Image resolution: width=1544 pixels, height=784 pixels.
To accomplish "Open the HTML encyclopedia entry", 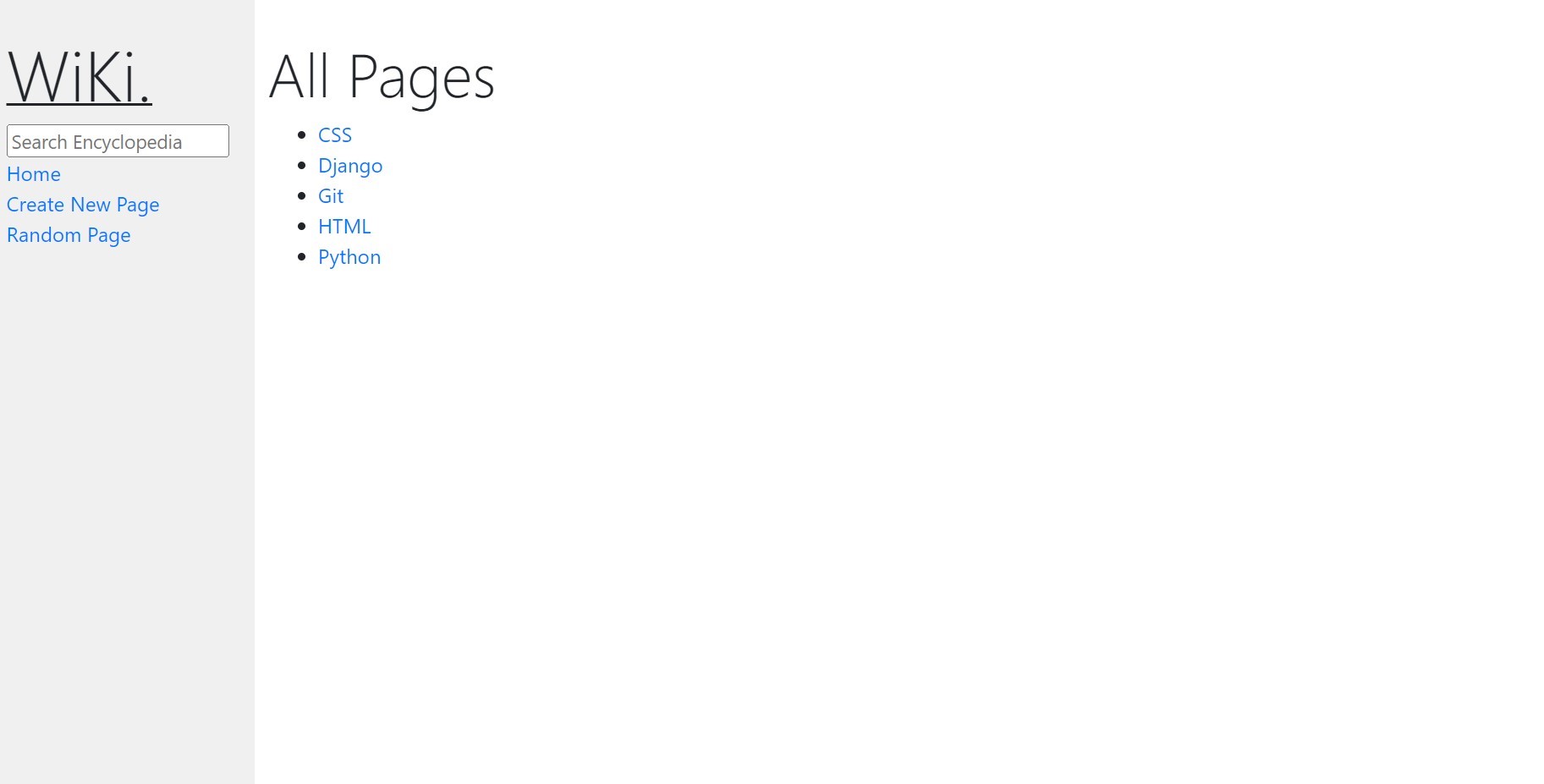I will coord(344,227).
